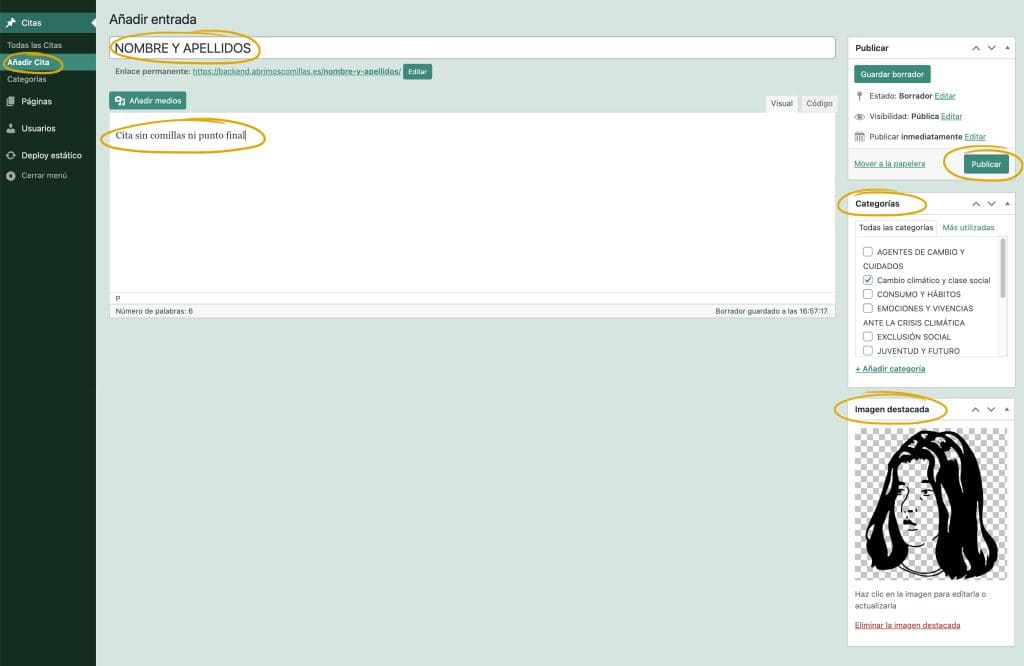Screen dimensions: 1024x666
Task: Click the Páginas pages icon
Action: pos(11,101)
